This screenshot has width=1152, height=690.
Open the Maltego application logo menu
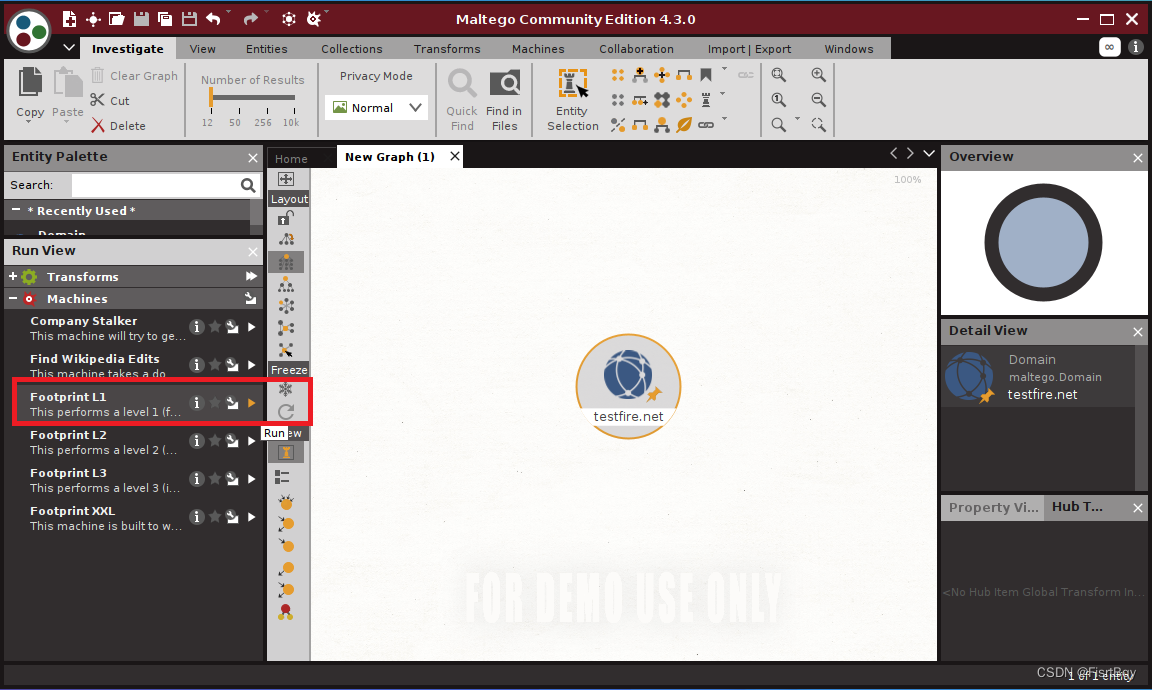point(29,31)
